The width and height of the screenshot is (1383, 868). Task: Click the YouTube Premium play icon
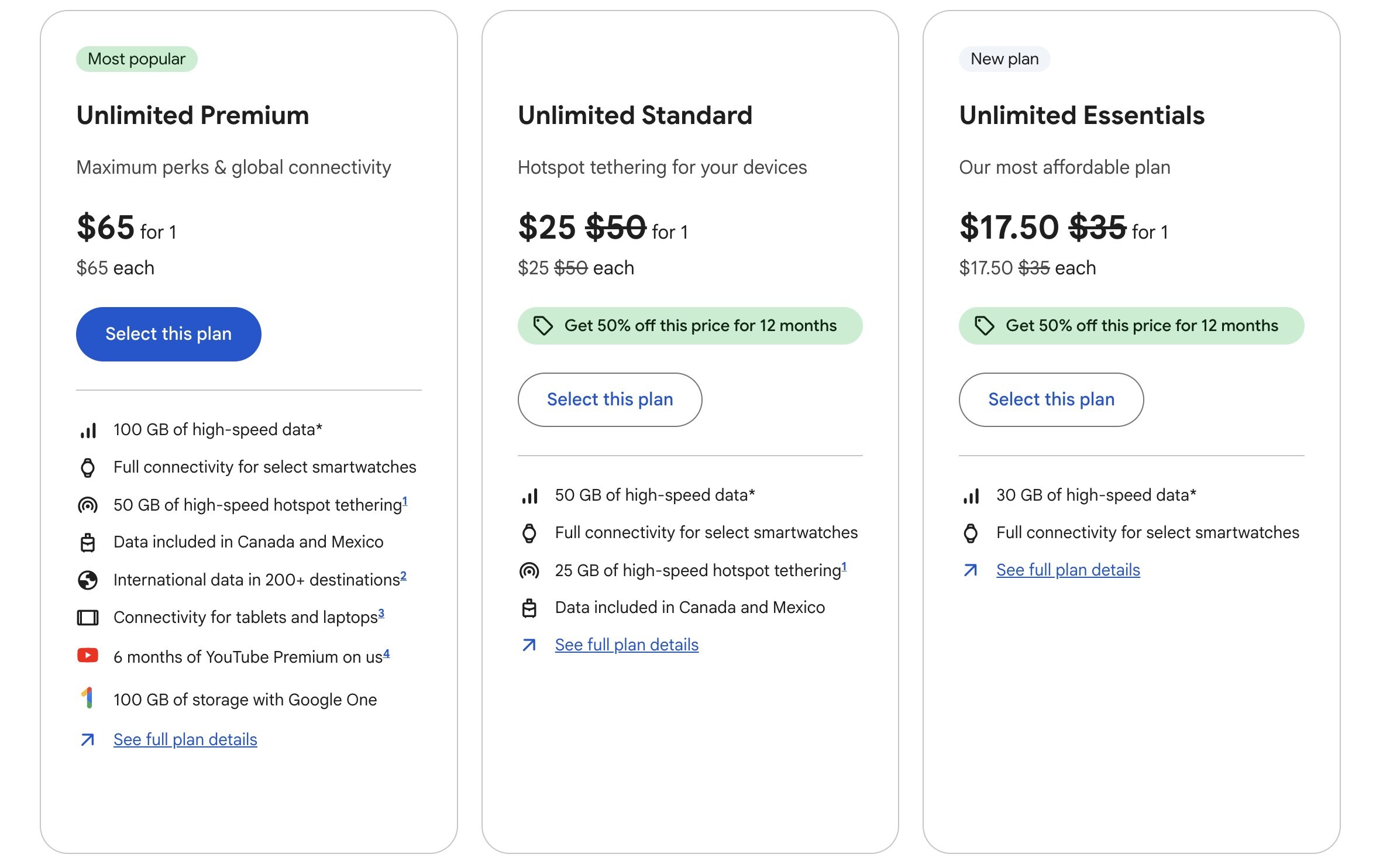(88, 656)
